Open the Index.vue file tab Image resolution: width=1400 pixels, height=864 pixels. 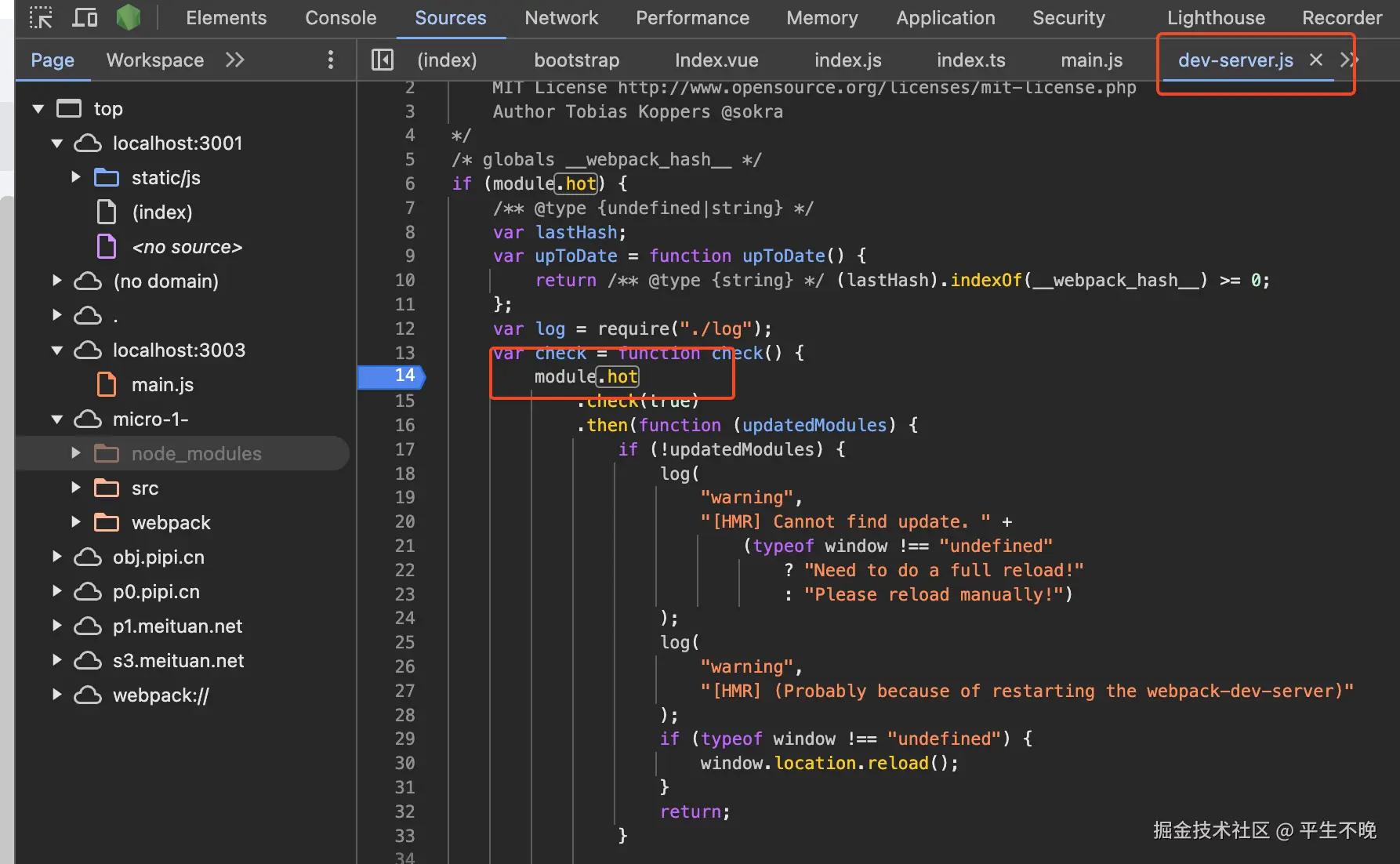click(716, 60)
